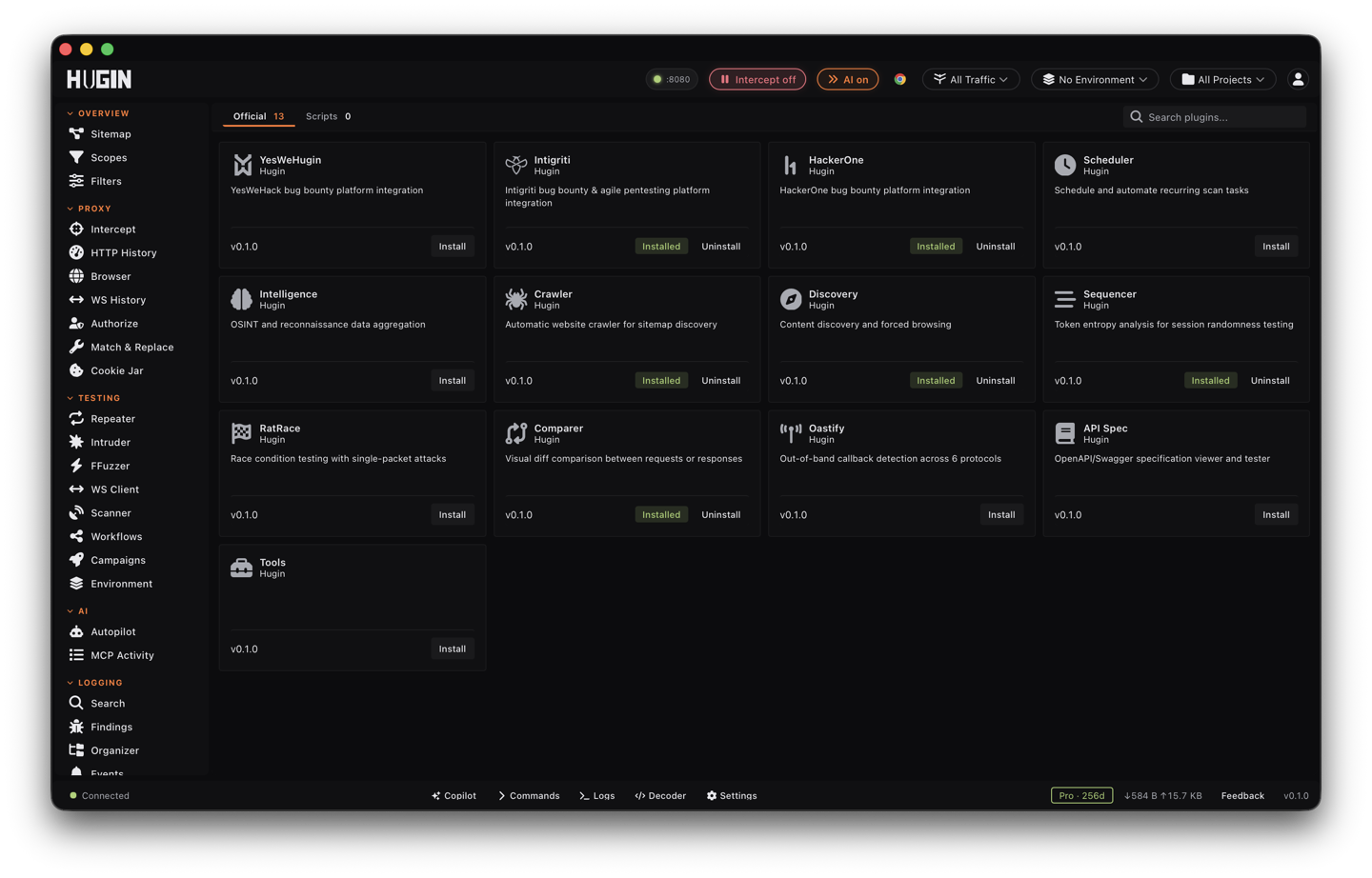Open the Cookie Jar icon
This screenshot has height=878, width=1372.
(76, 370)
